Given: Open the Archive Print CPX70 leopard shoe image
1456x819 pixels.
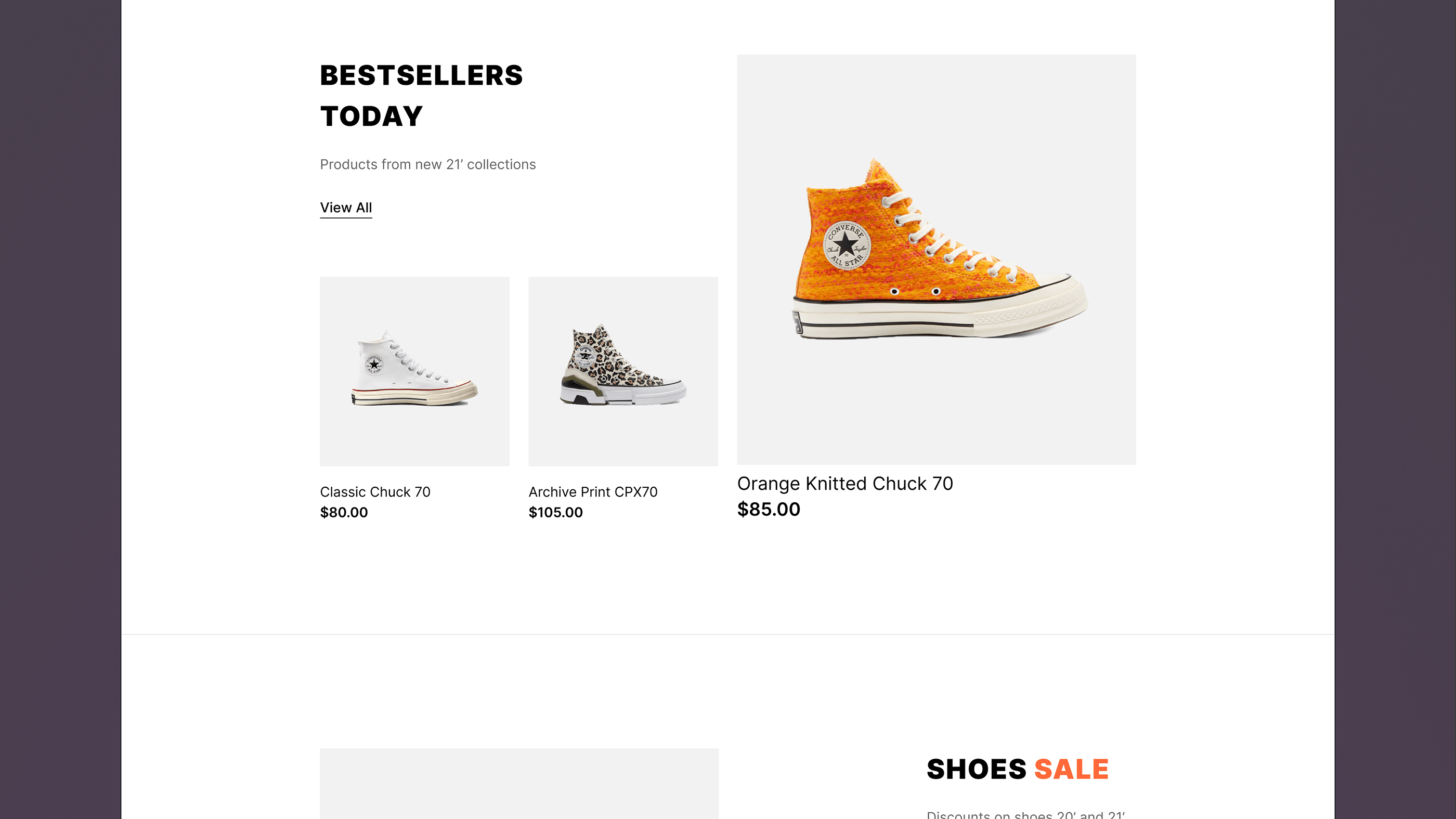Looking at the screenshot, I should click(x=623, y=371).
